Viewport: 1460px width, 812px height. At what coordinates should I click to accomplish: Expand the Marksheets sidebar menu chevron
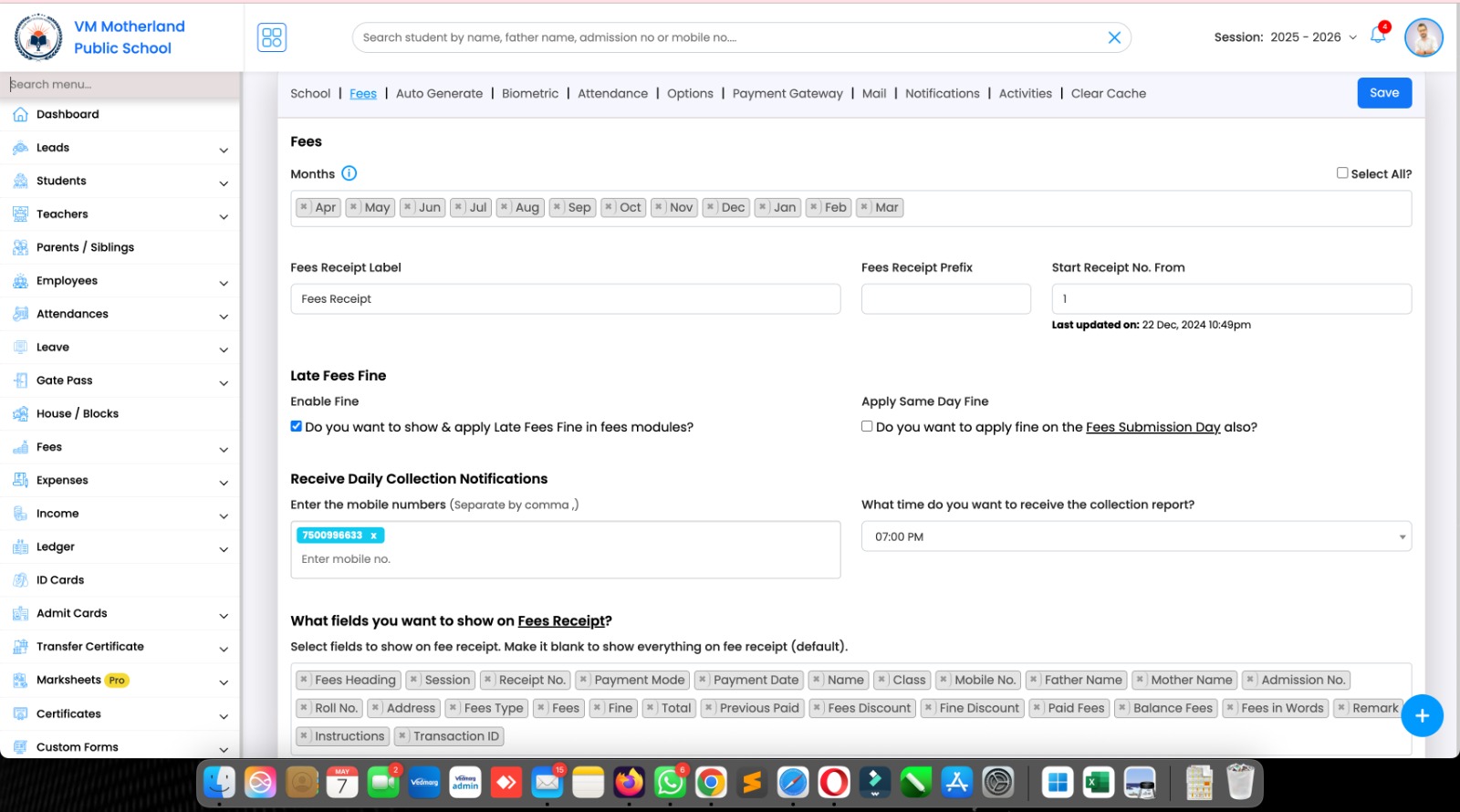click(x=224, y=682)
